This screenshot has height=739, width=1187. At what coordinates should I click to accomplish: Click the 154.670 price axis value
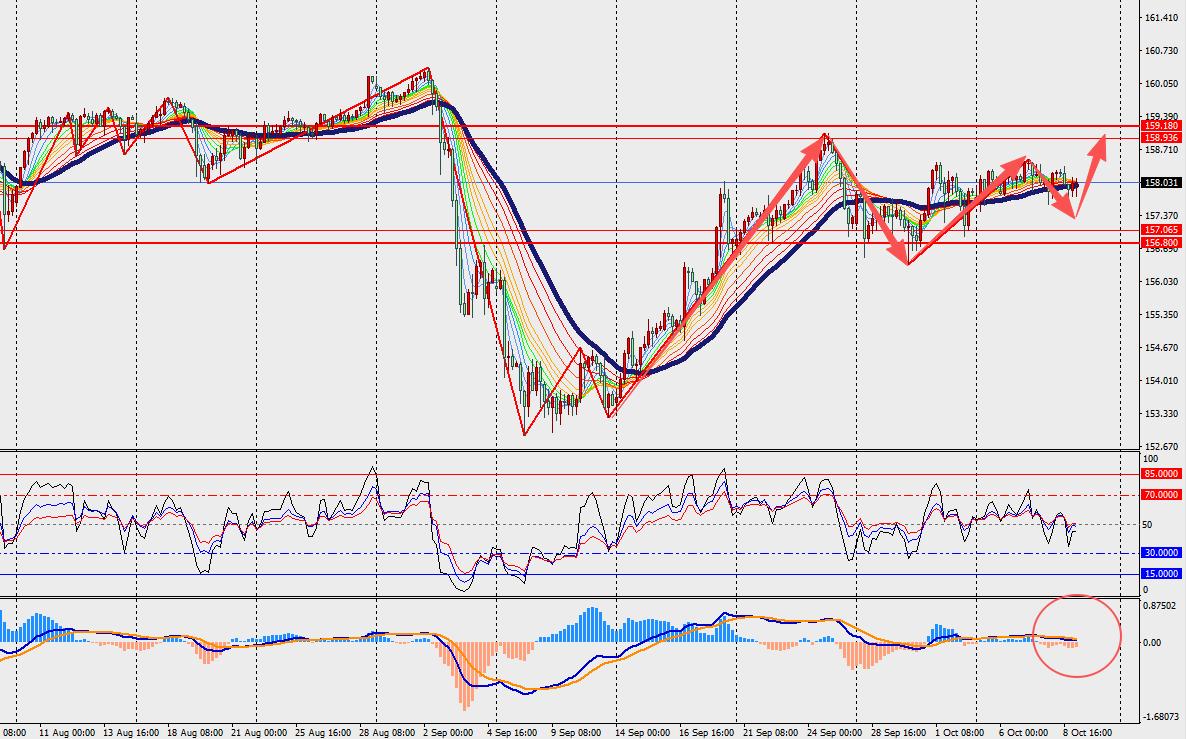click(x=1161, y=348)
